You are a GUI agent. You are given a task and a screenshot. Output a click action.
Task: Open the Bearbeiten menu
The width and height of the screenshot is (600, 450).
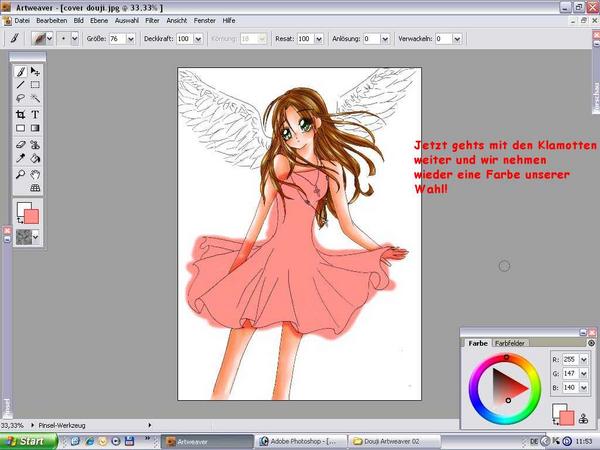52,21
